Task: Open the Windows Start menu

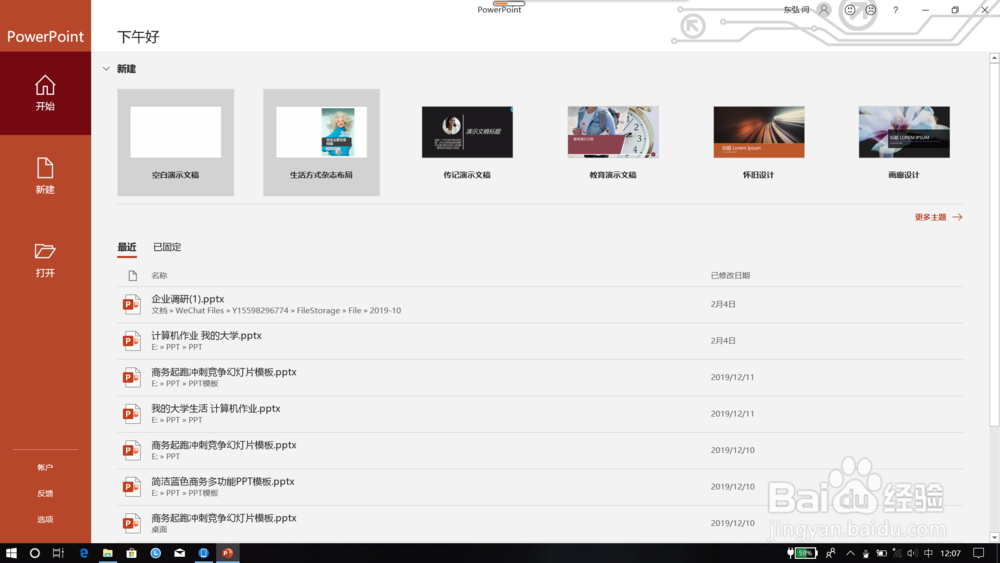Action: click(x=11, y=553)
